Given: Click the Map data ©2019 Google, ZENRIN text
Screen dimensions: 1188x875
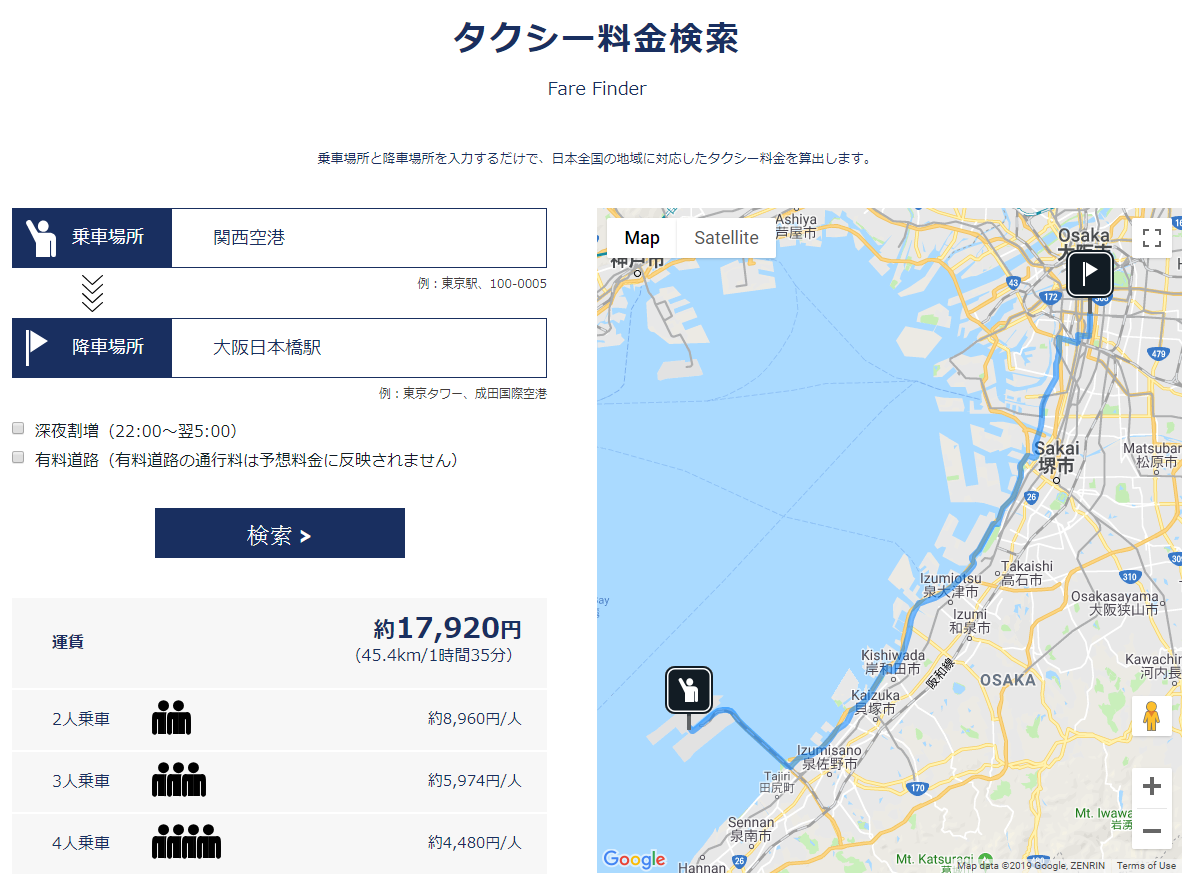Looking at the screenshot, I should [x=1030, y=865].
